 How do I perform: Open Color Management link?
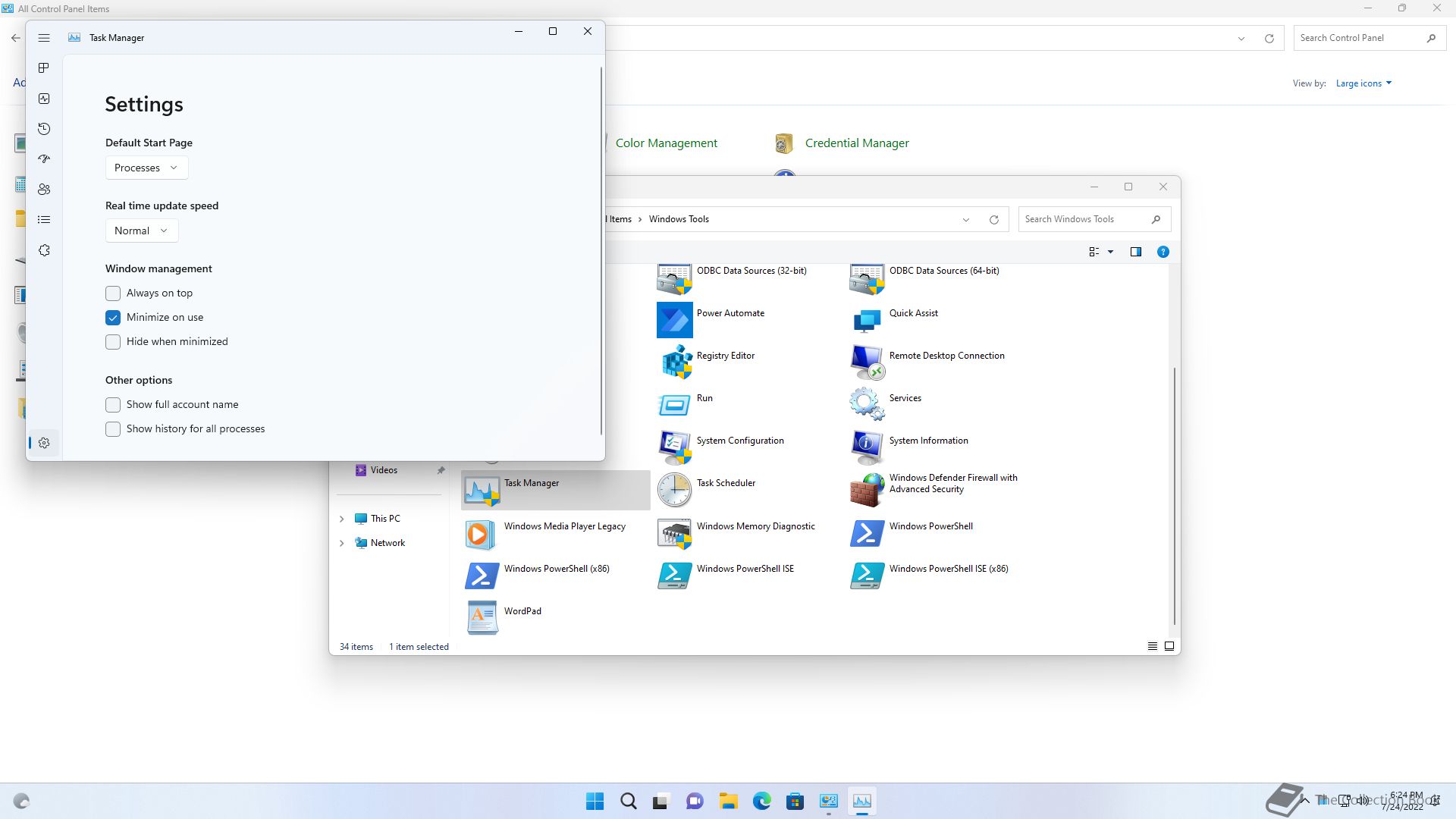tap(666, 143)
